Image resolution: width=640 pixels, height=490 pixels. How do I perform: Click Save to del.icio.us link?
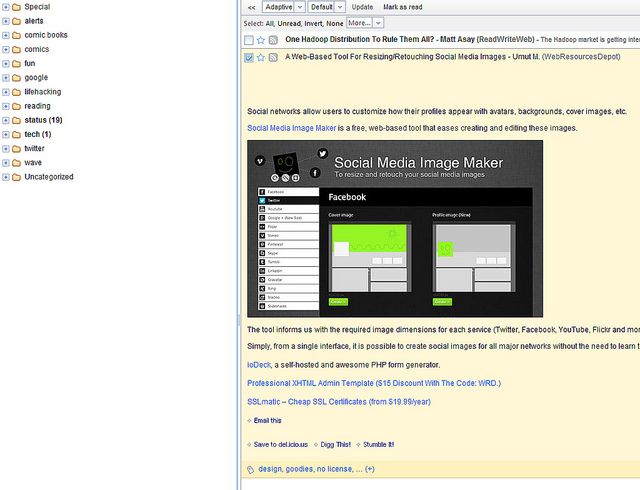tap(281, 445)
